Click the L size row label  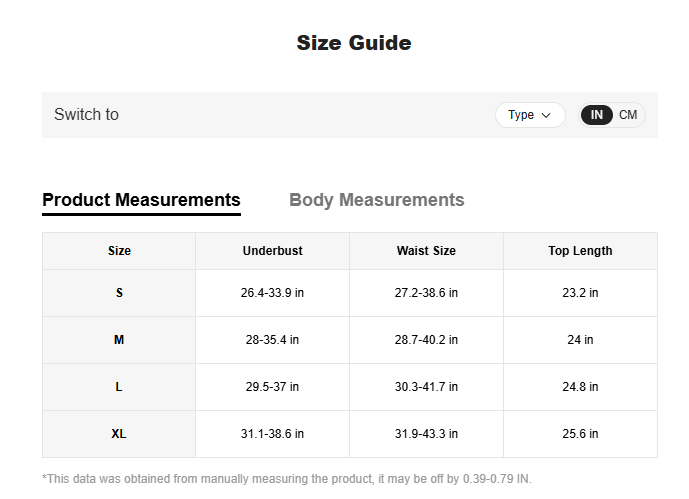(x=119, y=387)
